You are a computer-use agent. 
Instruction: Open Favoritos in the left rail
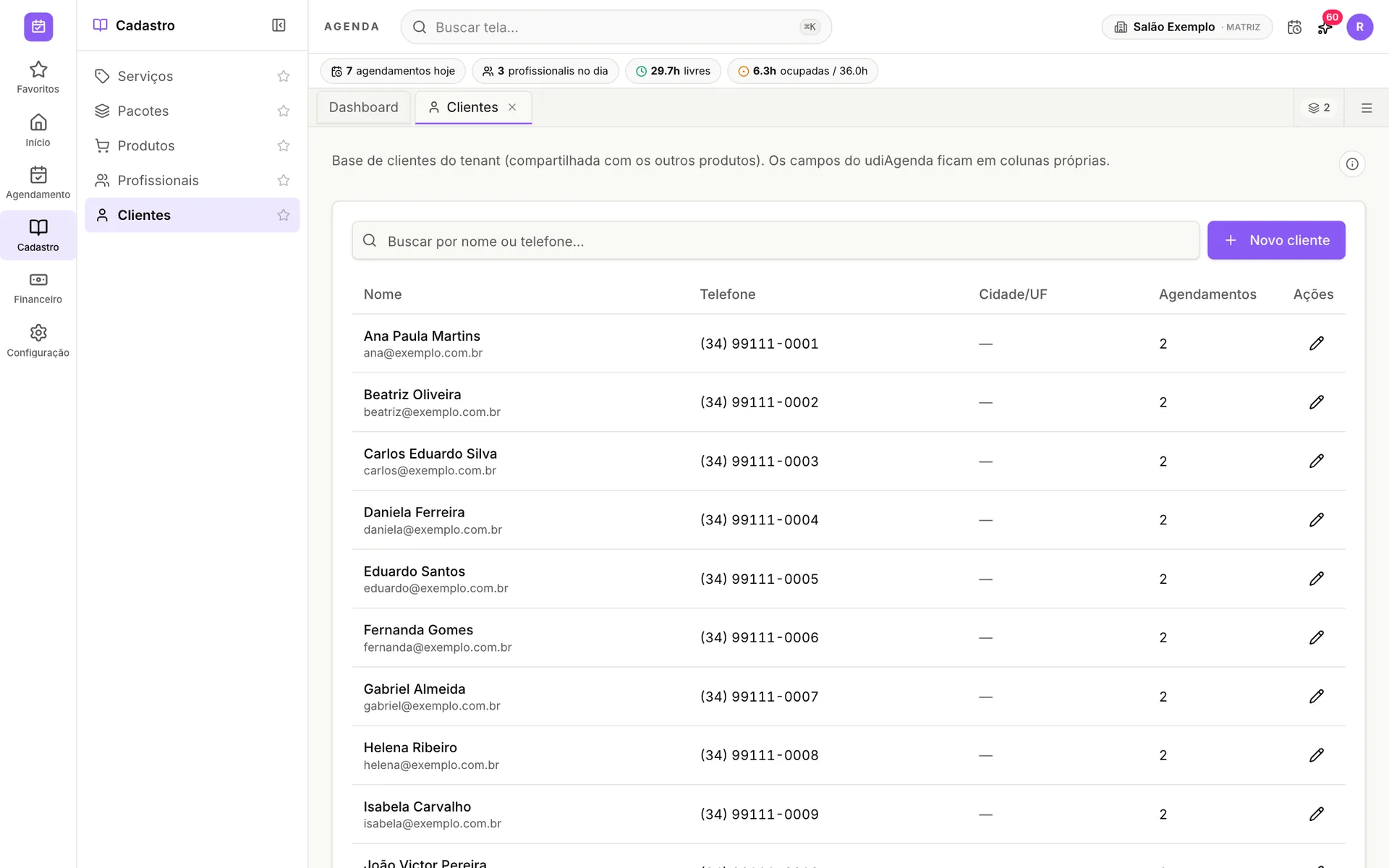pyautogui.click(x=38, y=77)
